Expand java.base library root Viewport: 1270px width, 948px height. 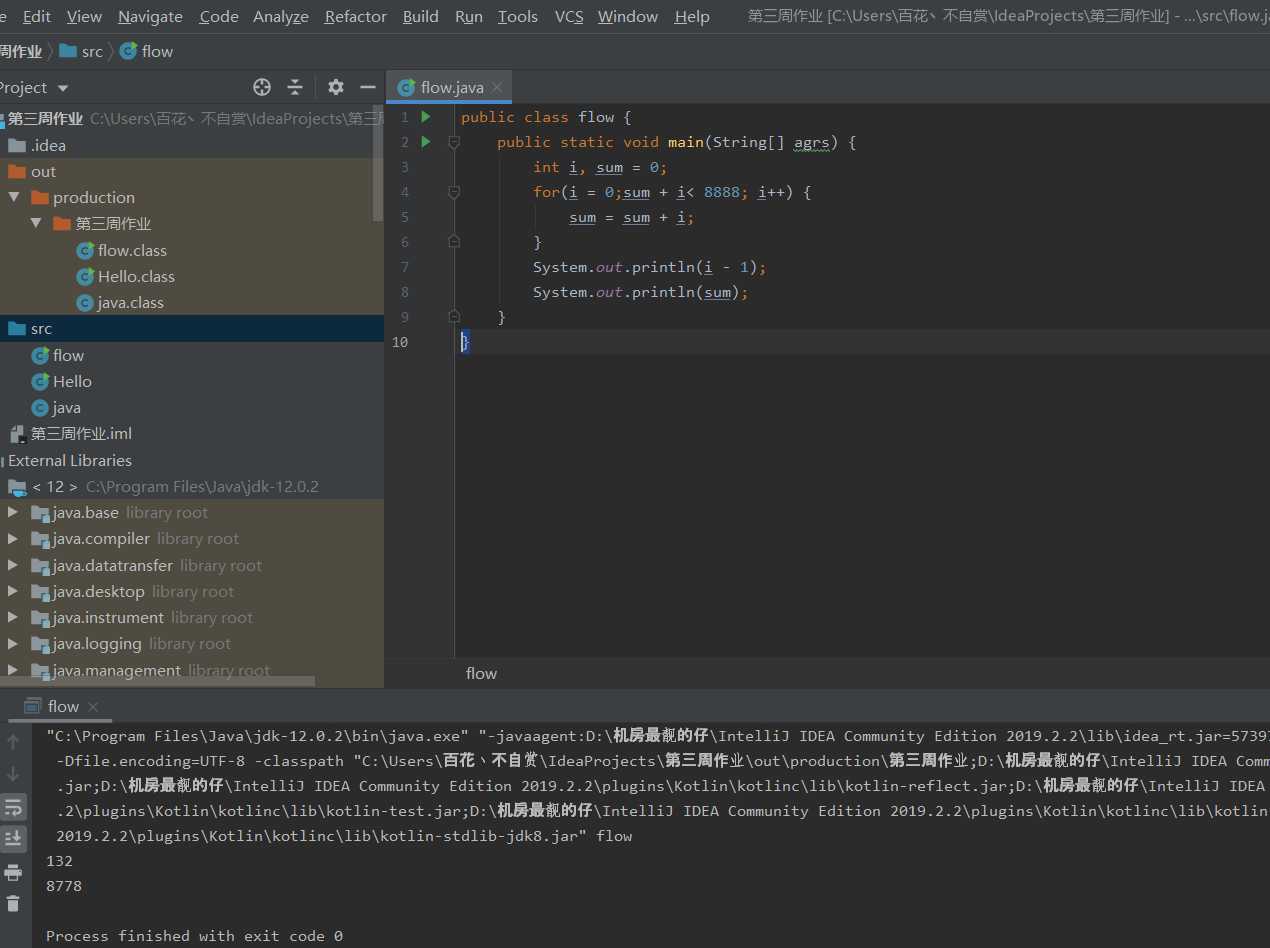(x=13, y=512)
